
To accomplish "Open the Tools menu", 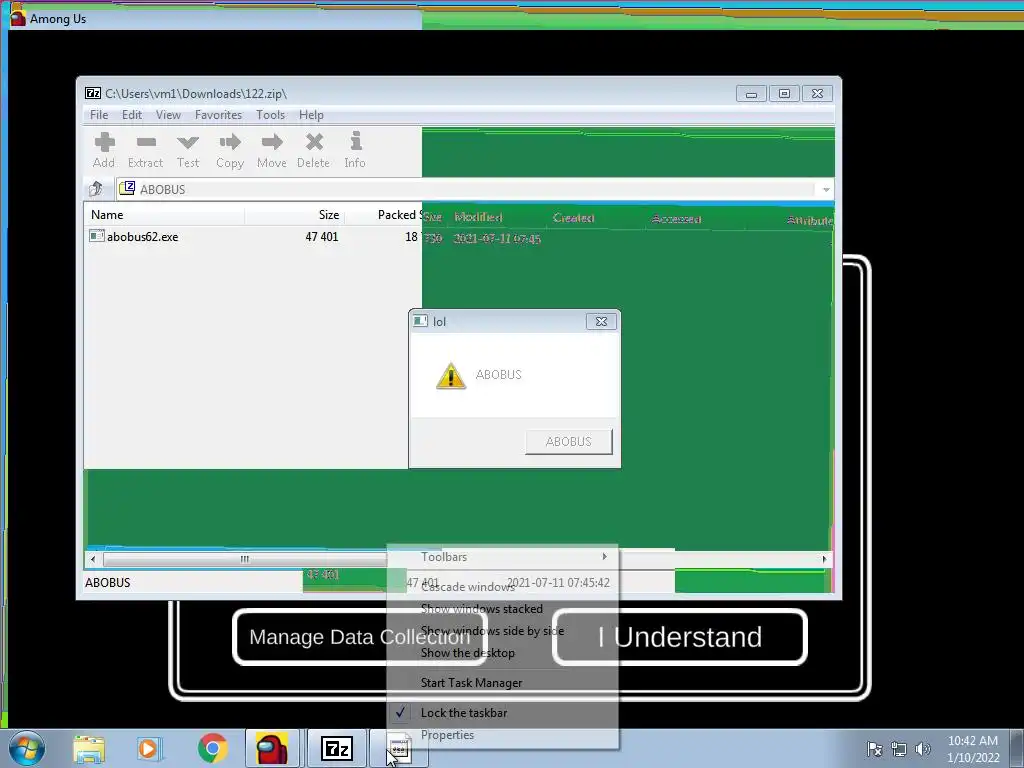I will pos(270,115).
